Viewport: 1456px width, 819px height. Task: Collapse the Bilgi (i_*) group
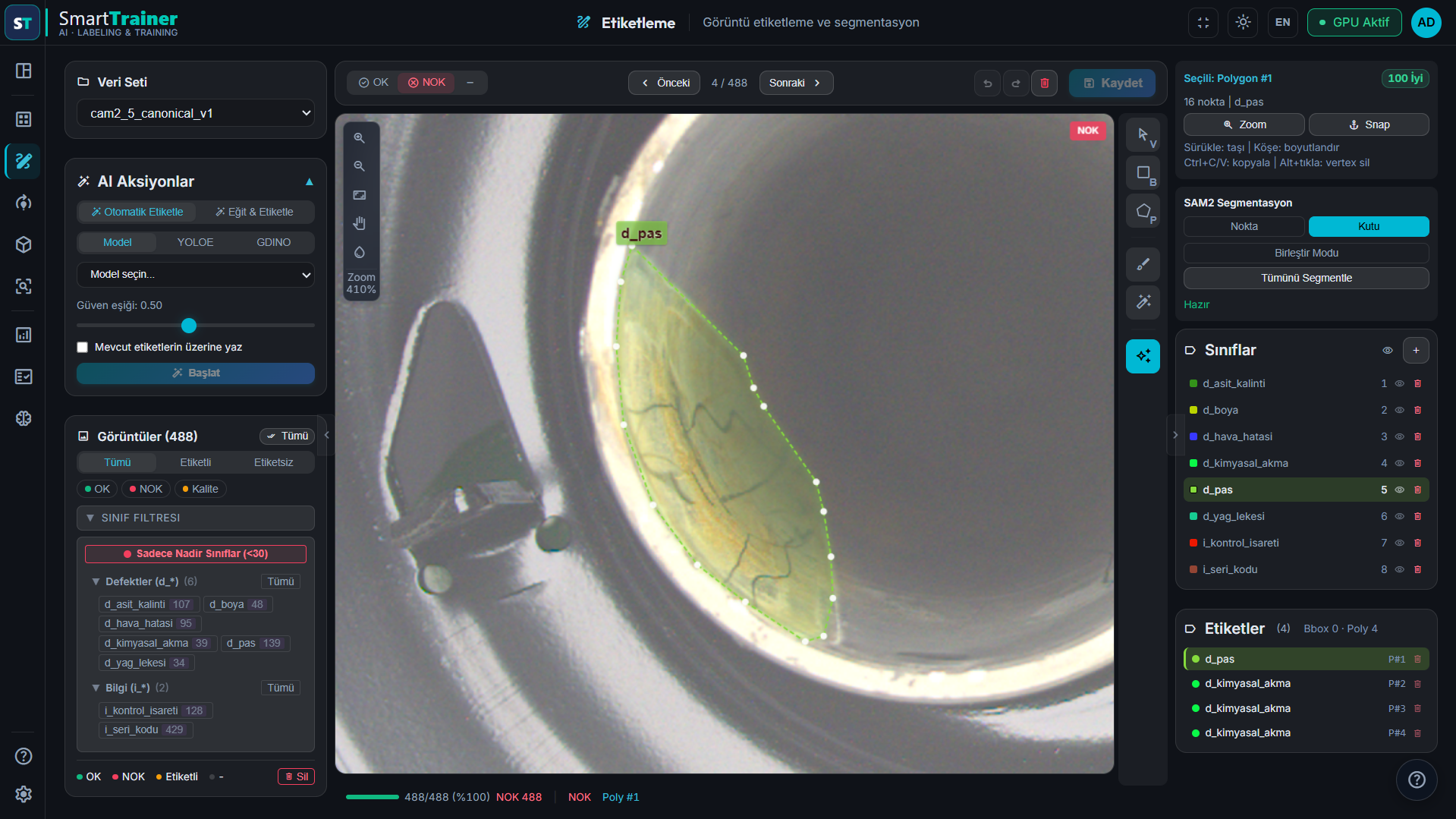pyautogui.click(x=96, y=688)
